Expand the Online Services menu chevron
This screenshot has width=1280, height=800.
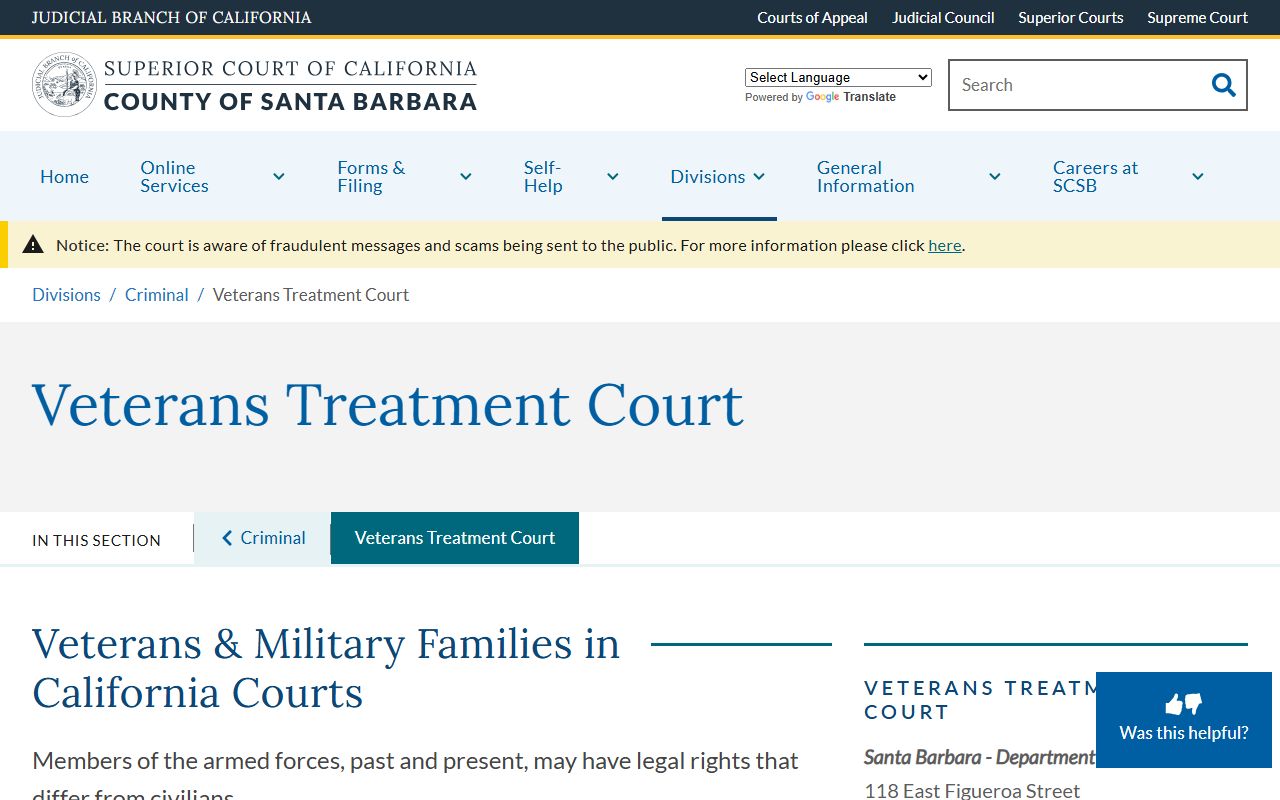(279, 177)
